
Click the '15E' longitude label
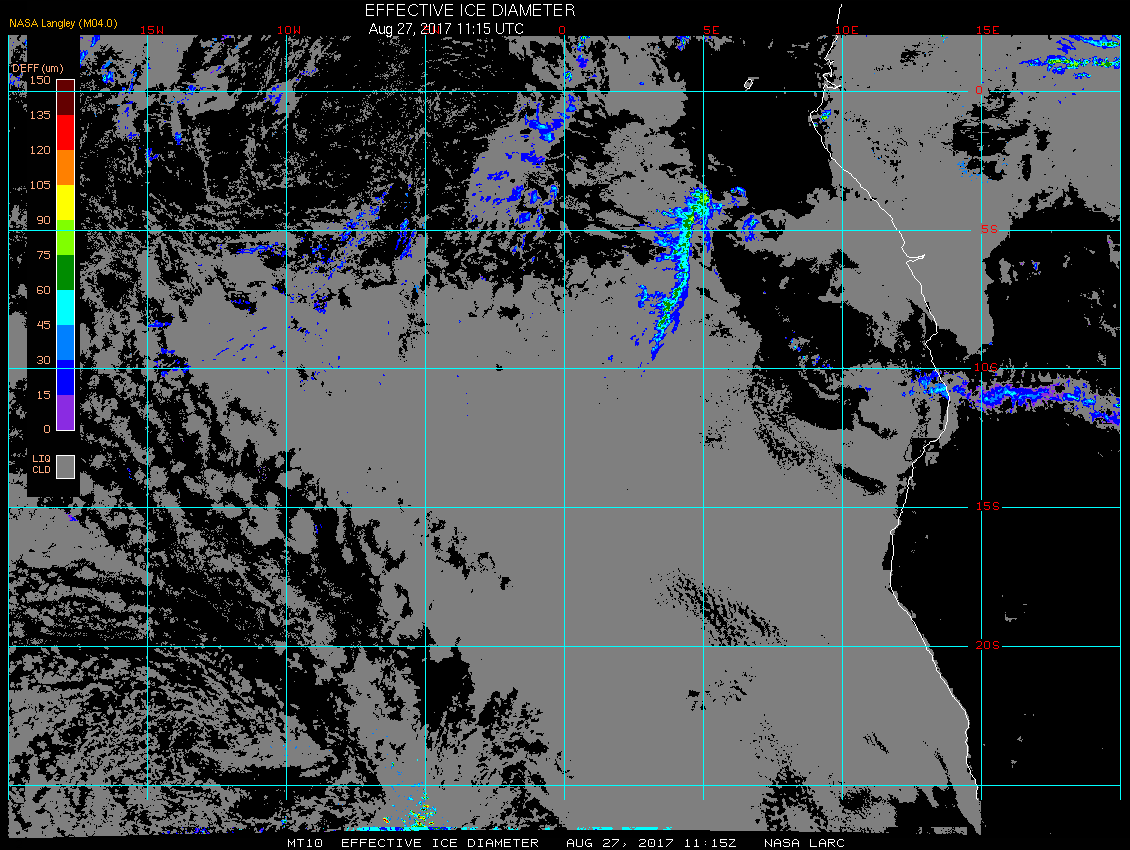(x=988, y=30)
